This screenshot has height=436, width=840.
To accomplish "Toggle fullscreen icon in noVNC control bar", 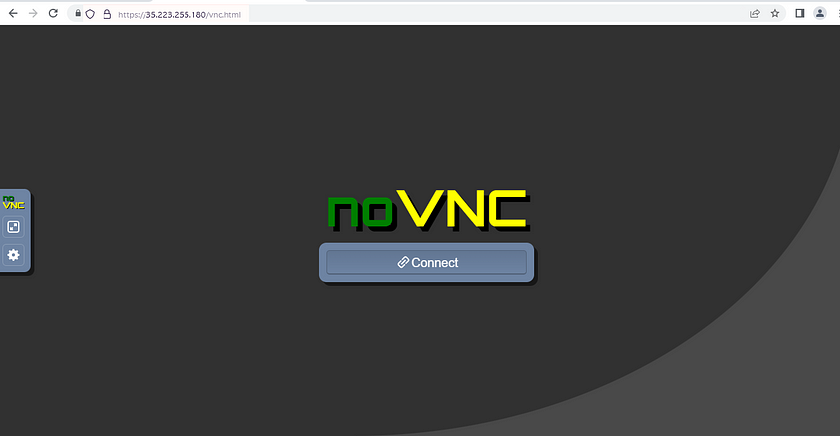I will (x=13, y=227).
